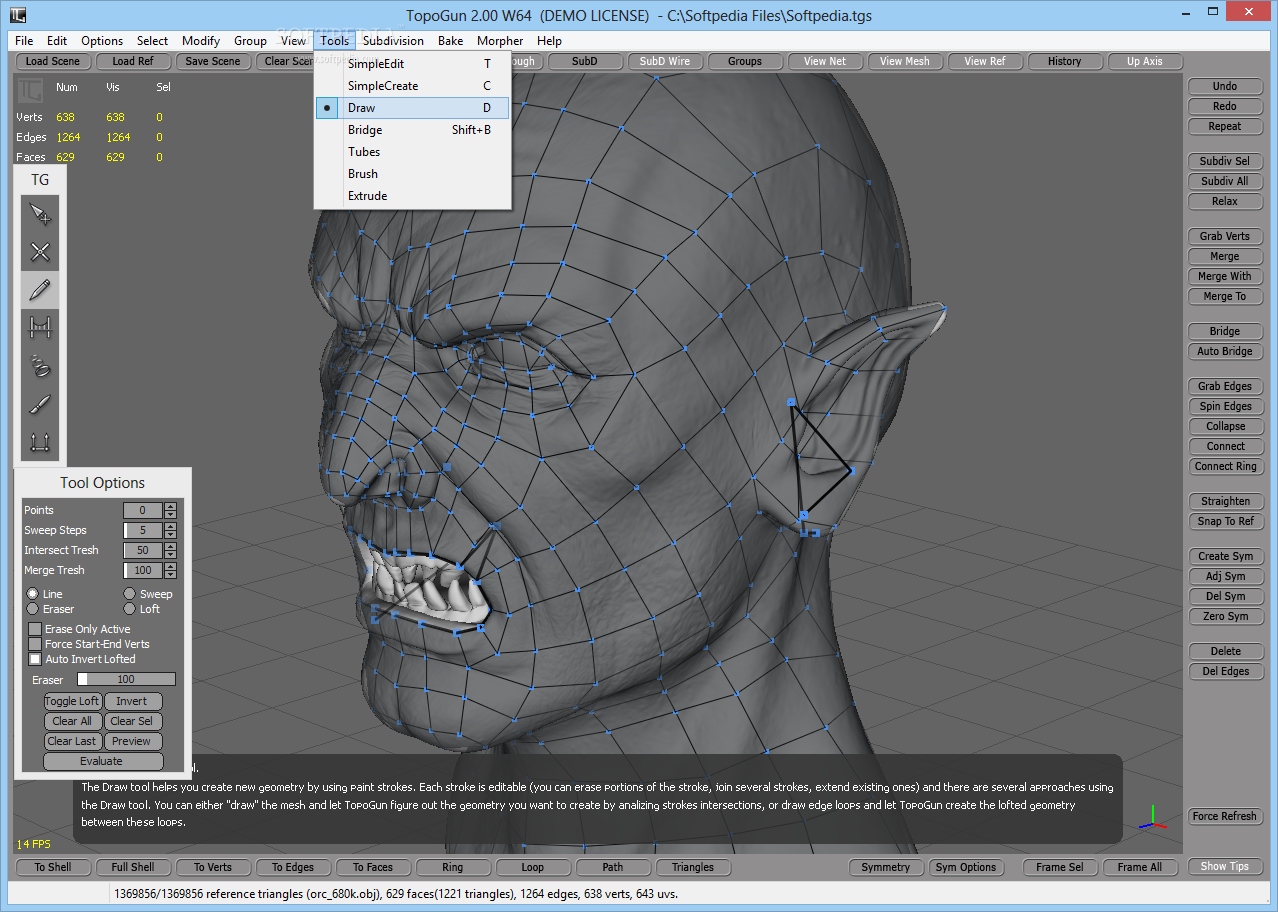Click the History button

coord(1065,61)
